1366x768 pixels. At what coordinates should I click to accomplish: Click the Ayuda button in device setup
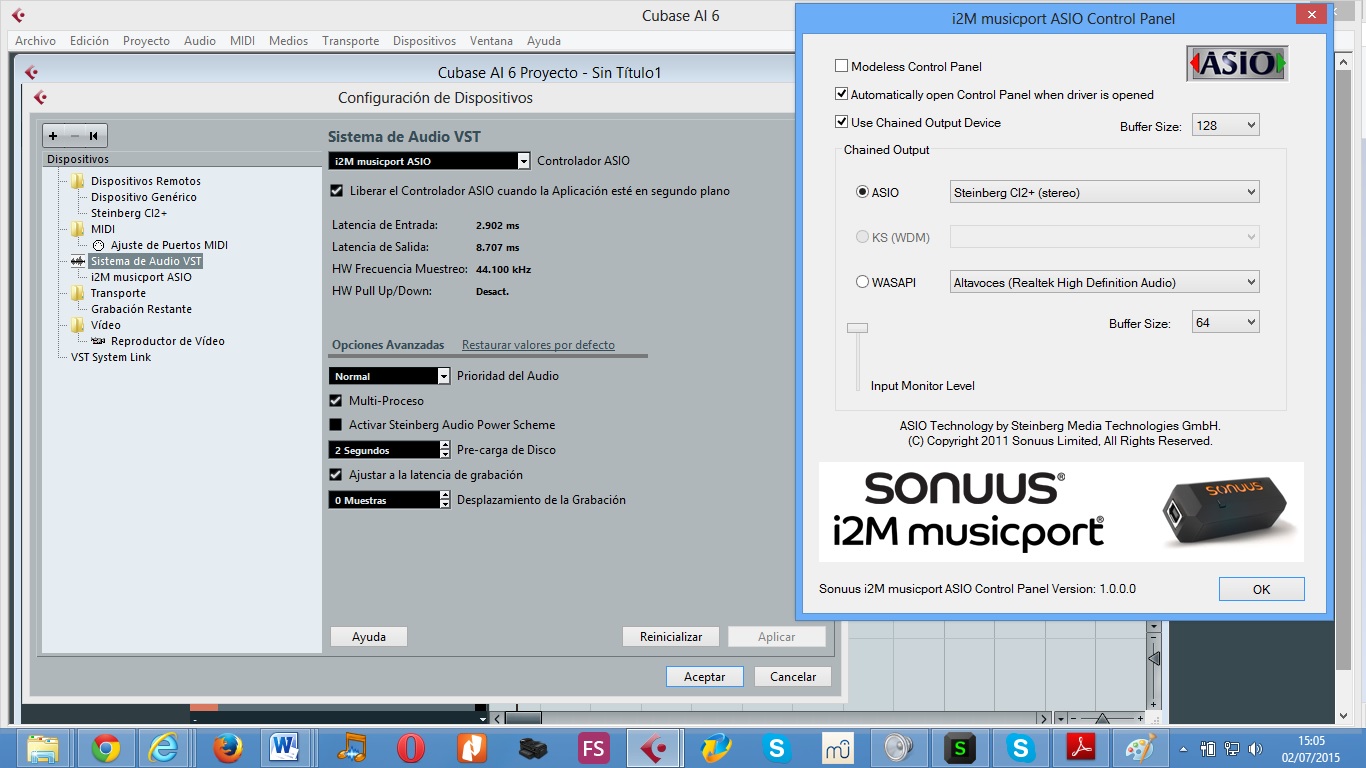click(x=369, y=637)
